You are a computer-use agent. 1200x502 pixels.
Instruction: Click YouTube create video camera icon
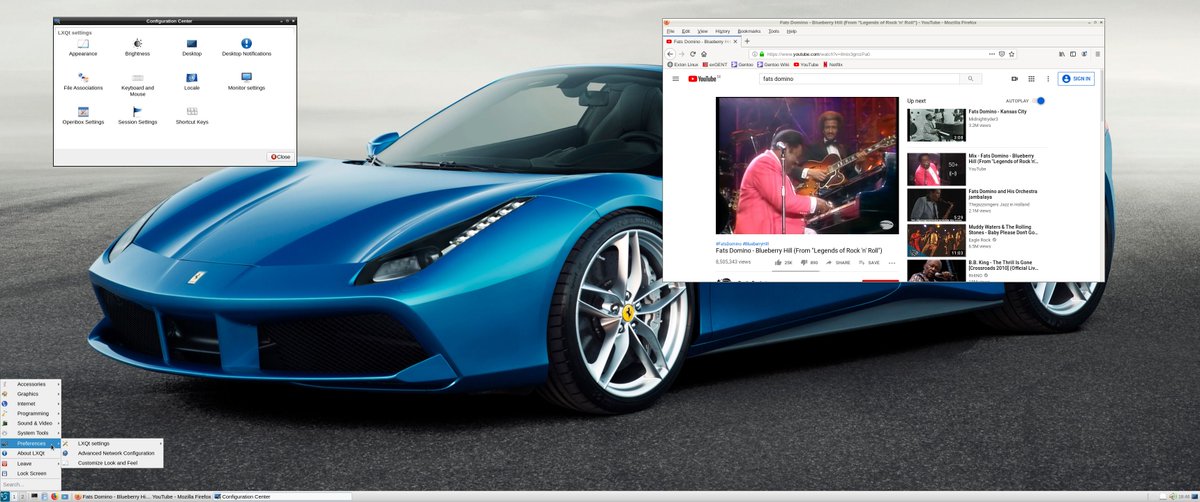1014,78
